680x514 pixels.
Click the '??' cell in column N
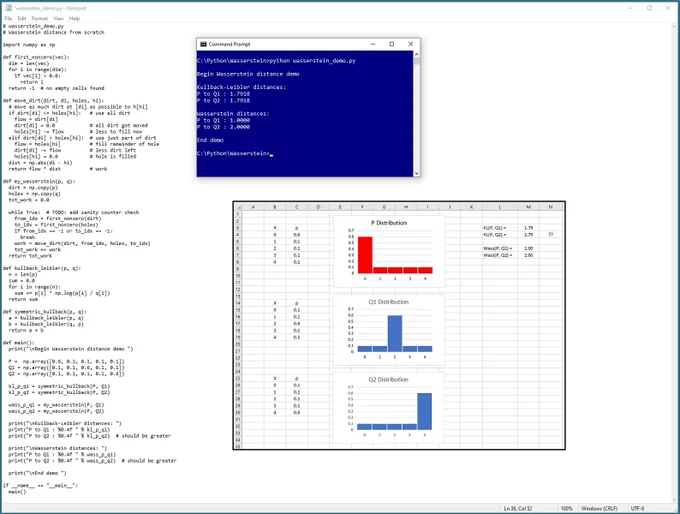[x=550, y=235]
